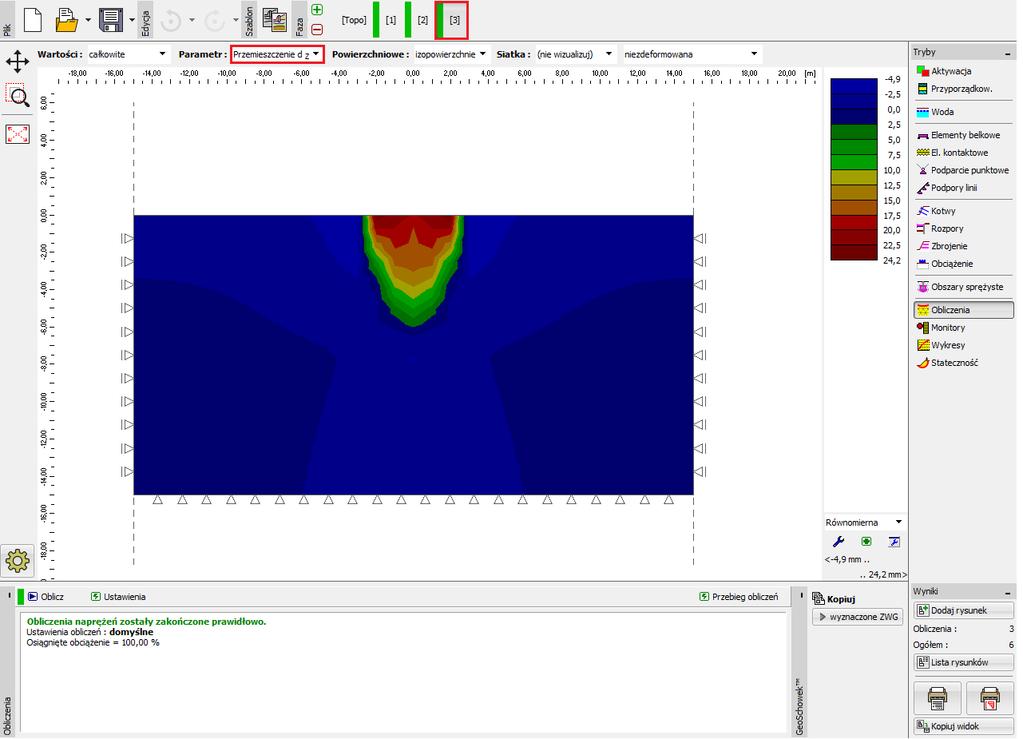Switch to phase tab [2]
This screenshot has width=1023, height=739.
coord(423,20)
